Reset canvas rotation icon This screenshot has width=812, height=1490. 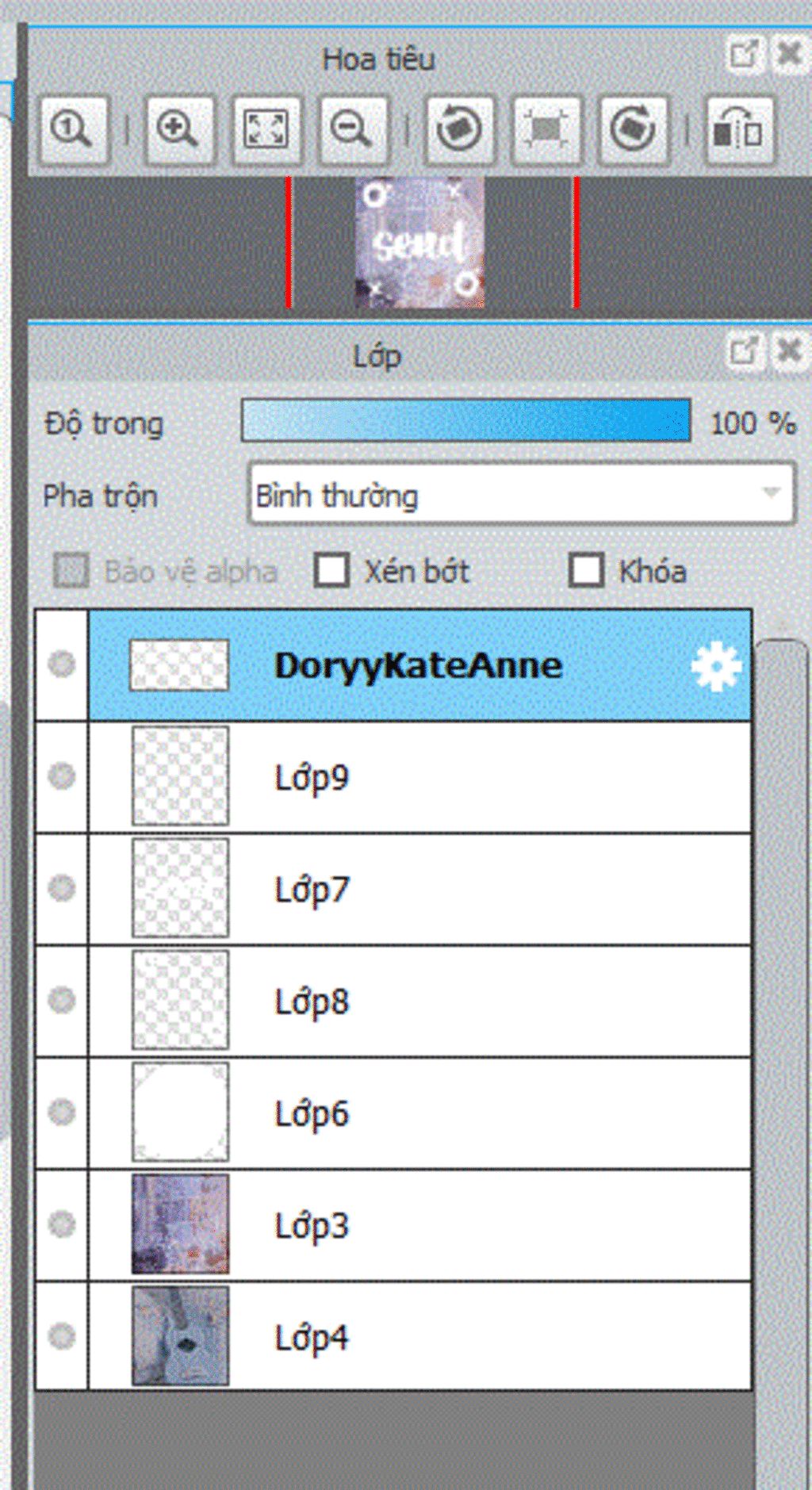pyautogui.click(x=546, y=129)
